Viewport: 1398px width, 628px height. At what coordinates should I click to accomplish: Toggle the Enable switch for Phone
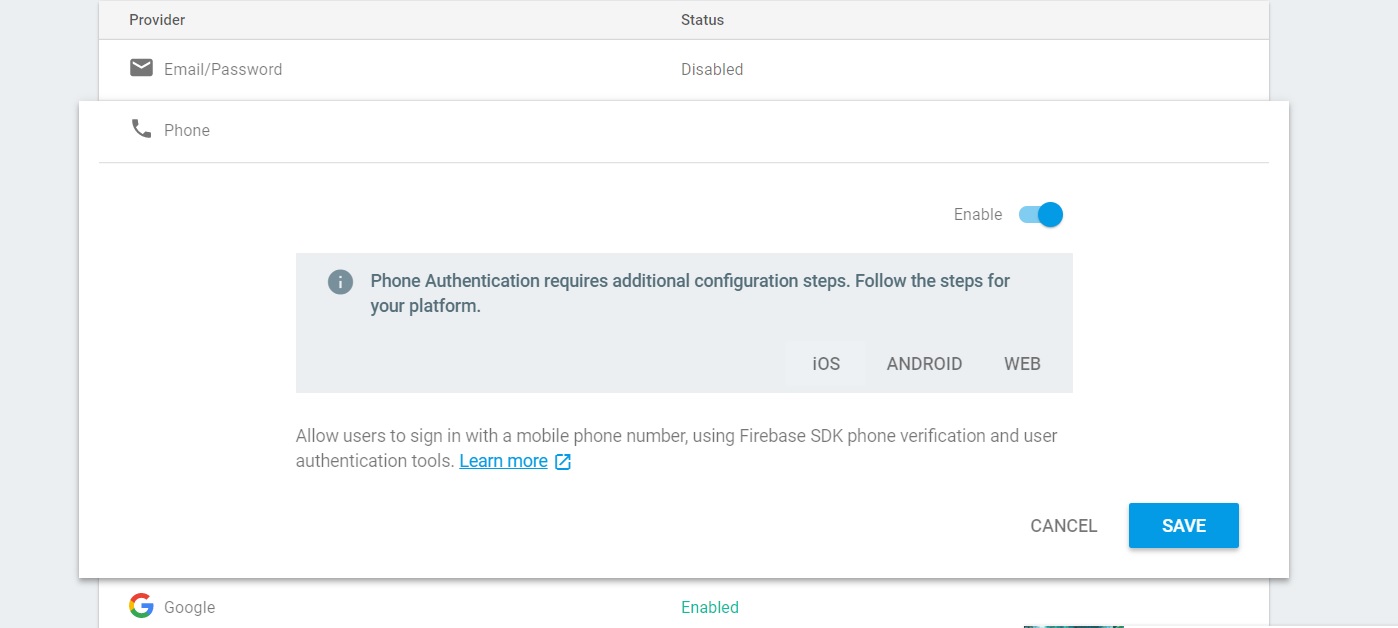(1041, 215)
